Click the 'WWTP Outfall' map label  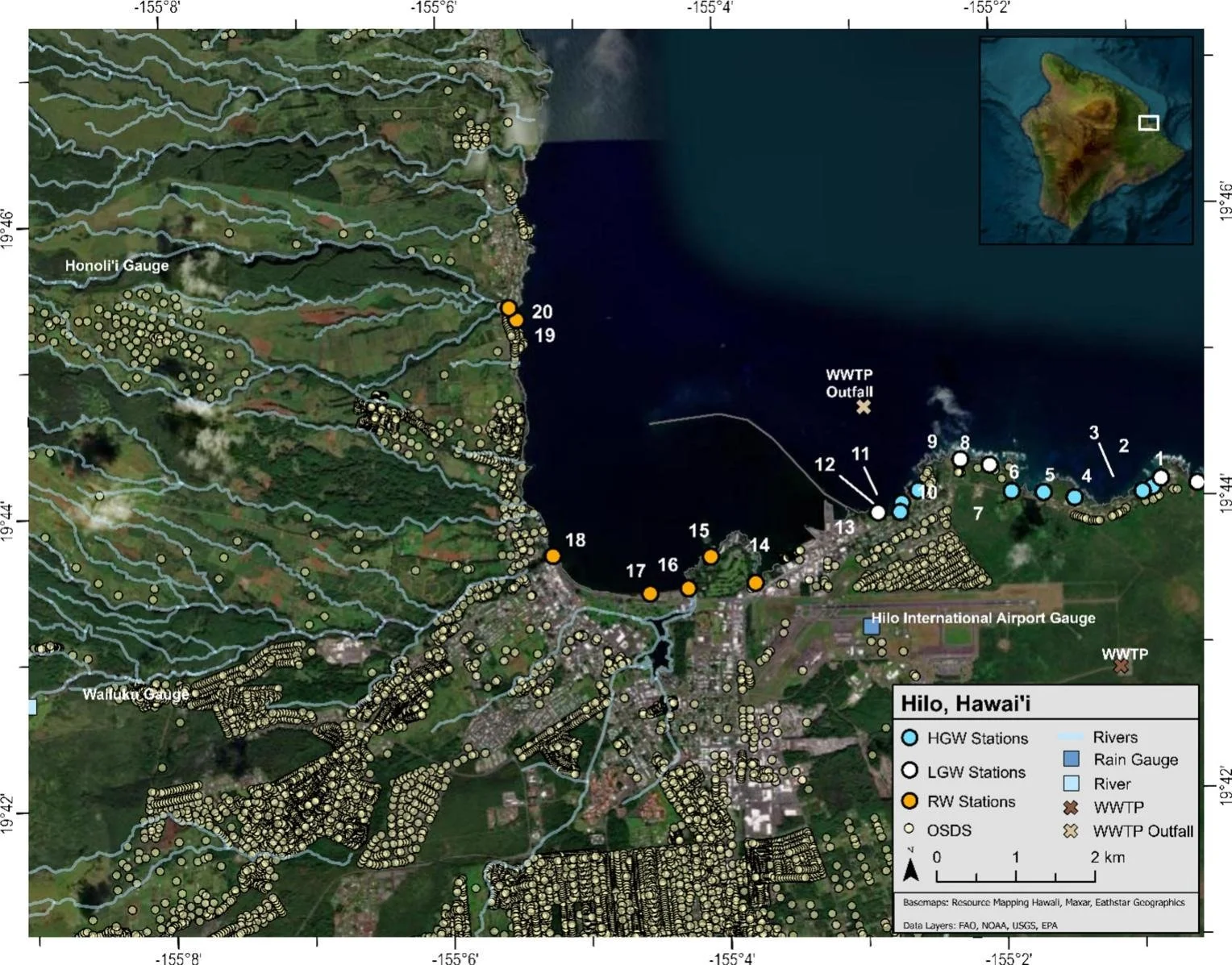(849, 383)
